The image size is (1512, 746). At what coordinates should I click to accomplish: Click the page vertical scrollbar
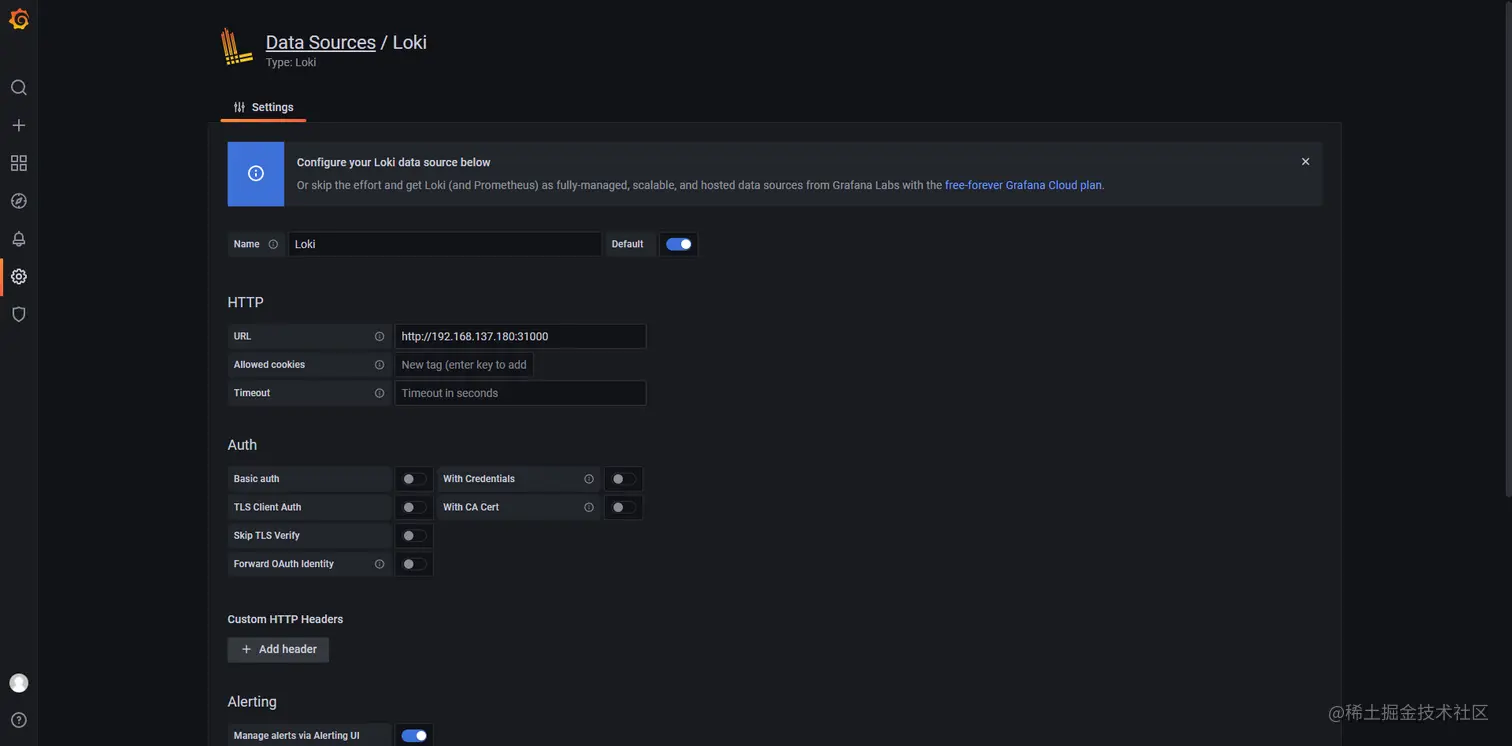click(x=1507, y=250)
